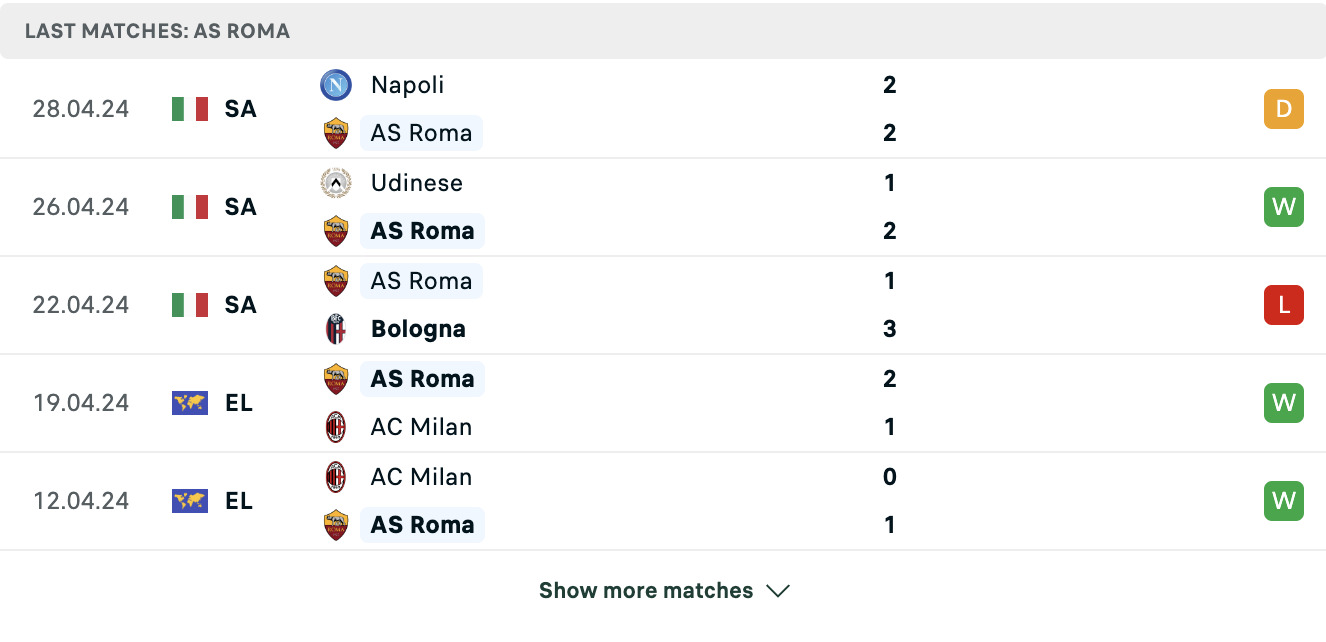
Task: Click Italy flag icon on 22.04.24 row
Action: point(190,305)
